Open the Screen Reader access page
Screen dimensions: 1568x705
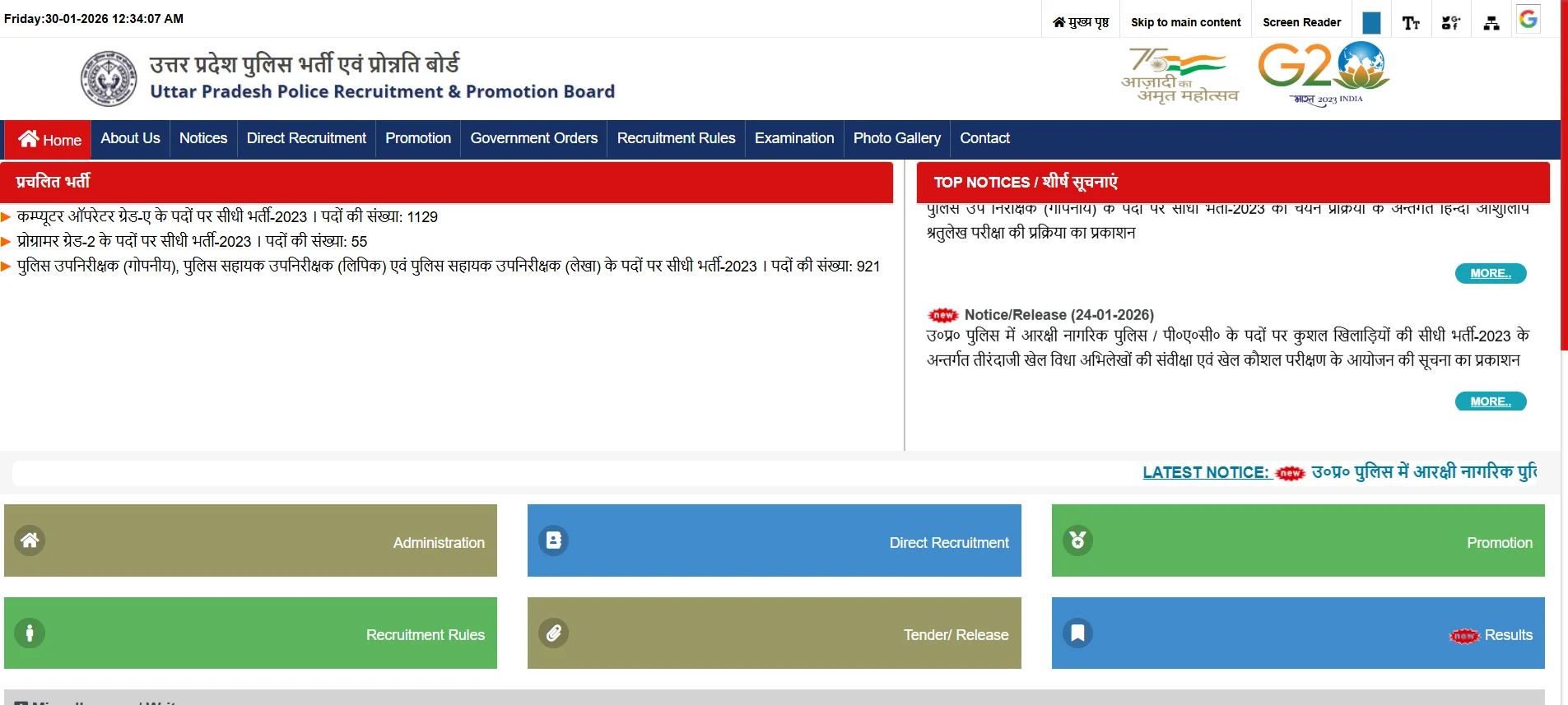click(x=1301, y=22)
